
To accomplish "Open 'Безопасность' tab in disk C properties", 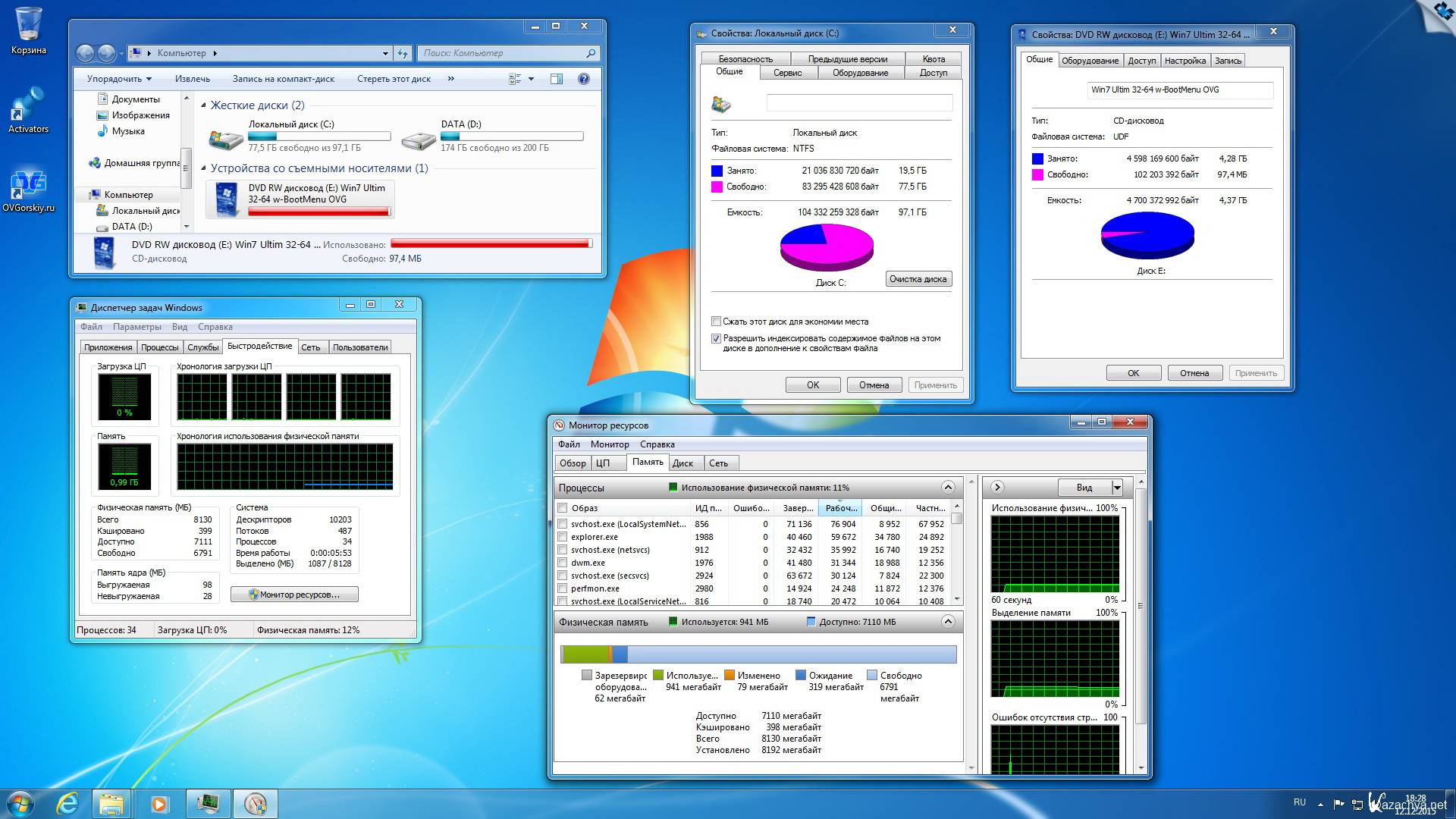I will click(x=745, y=59).
